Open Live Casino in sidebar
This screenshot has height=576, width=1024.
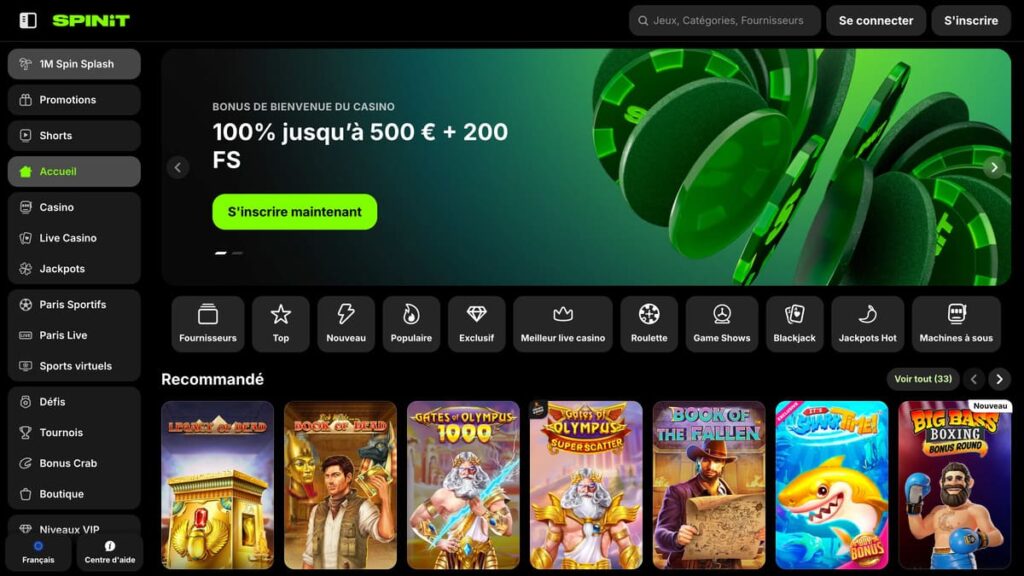coord(68,238)
